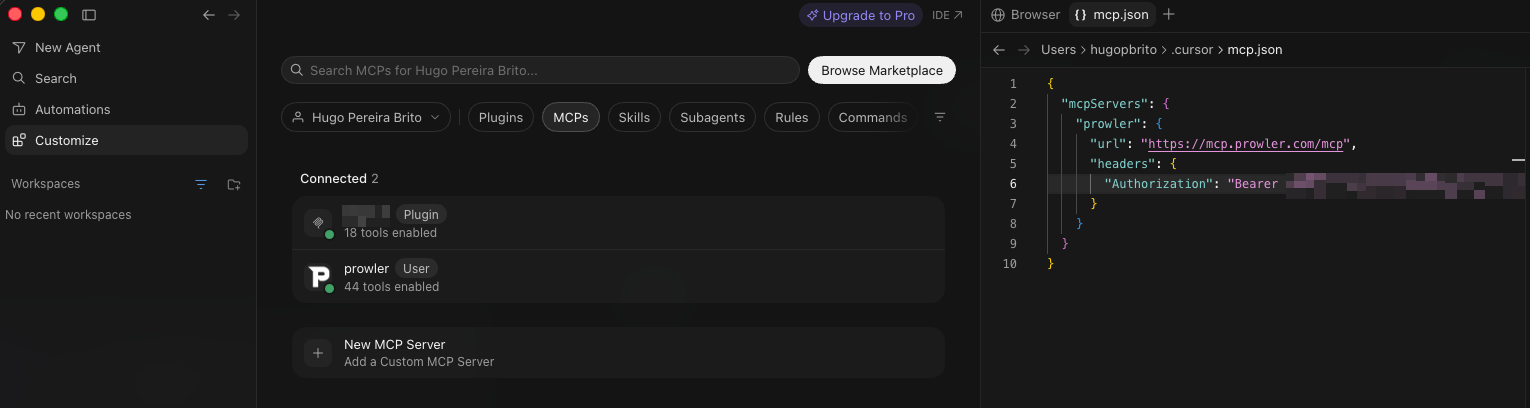Click the Search MCPs input field
Viewport: 1530px width, 408px height.
coord(540,70)
